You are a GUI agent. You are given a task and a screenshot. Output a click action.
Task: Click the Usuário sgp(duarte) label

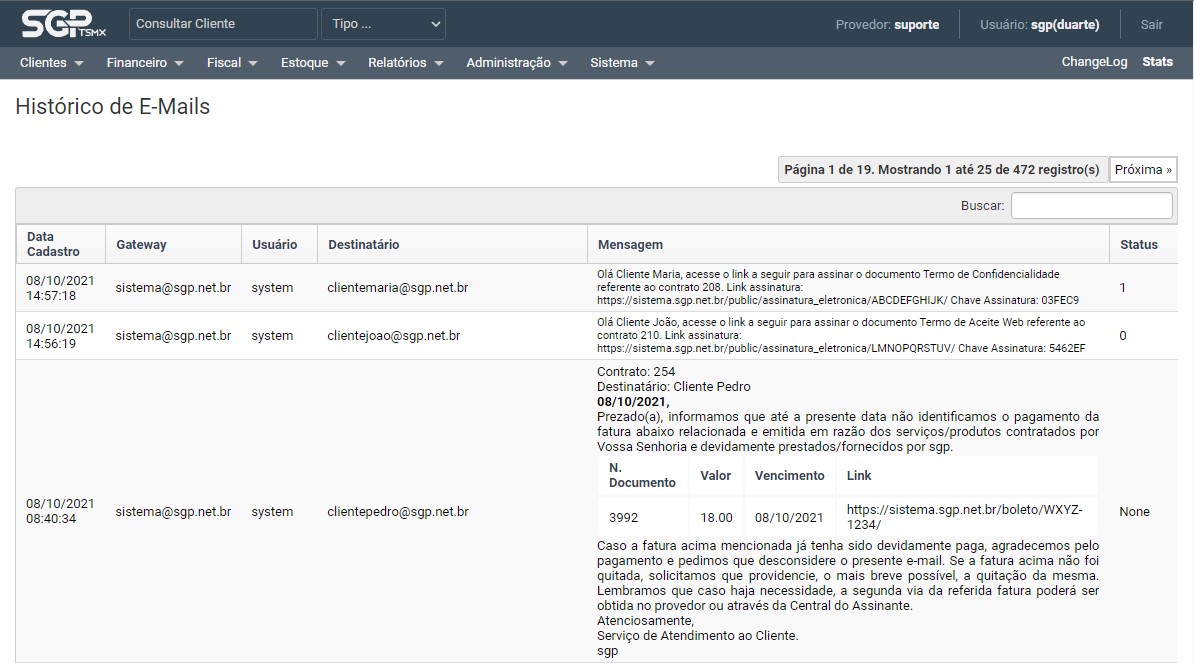[x=1040, y=25]
